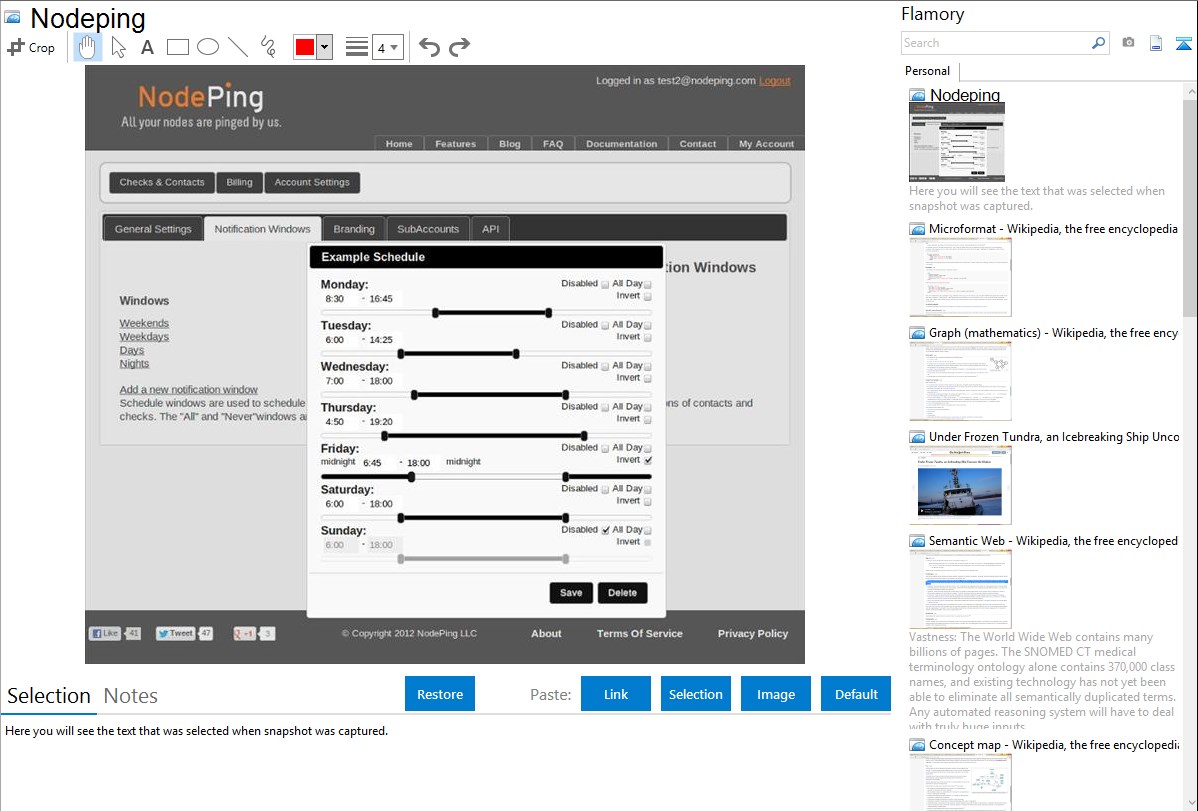Tick the Friday Invert checkbox
The height and width of the screenshot is (811, 1198).
click(648, 461)
